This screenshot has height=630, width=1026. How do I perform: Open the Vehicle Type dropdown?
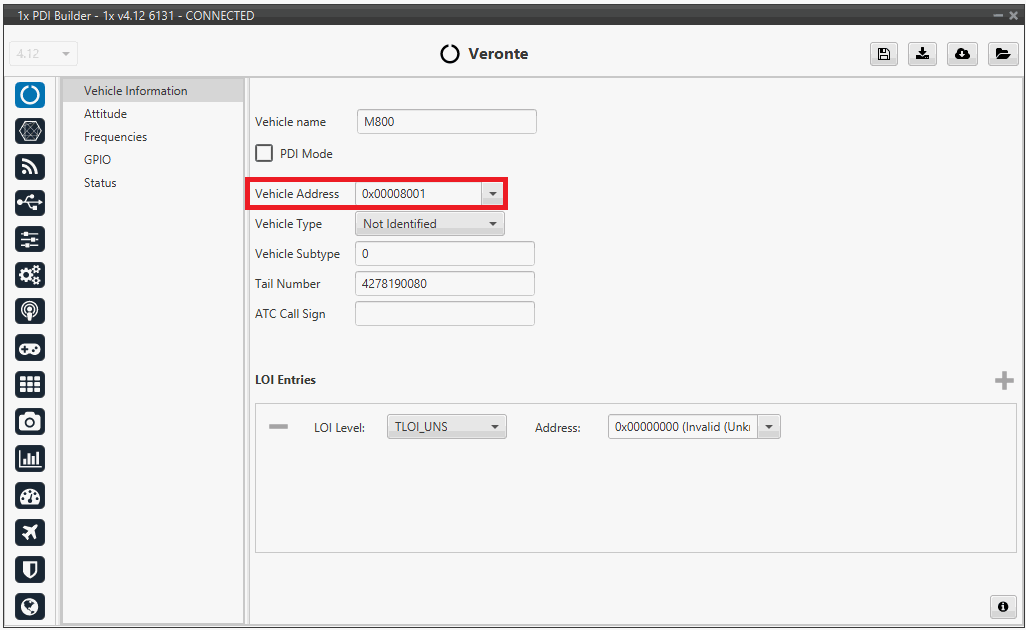(x=492, y=224)
